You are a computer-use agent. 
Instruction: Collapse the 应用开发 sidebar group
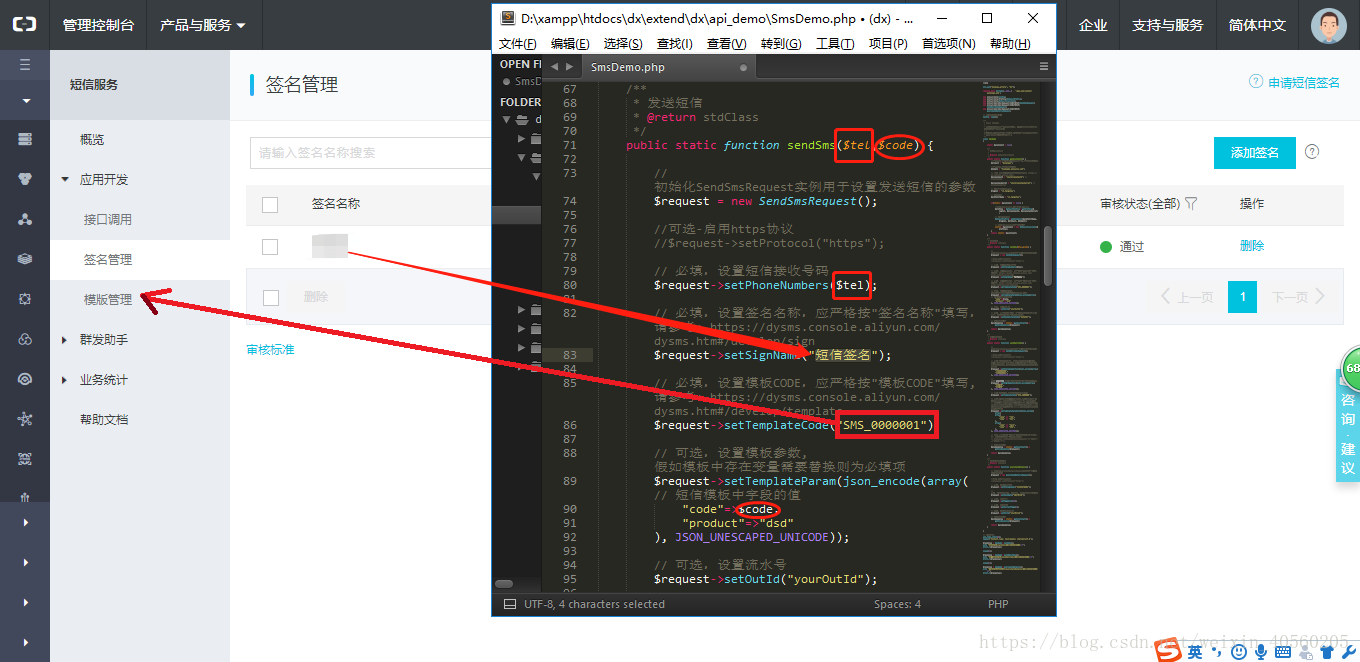[65, 180]
